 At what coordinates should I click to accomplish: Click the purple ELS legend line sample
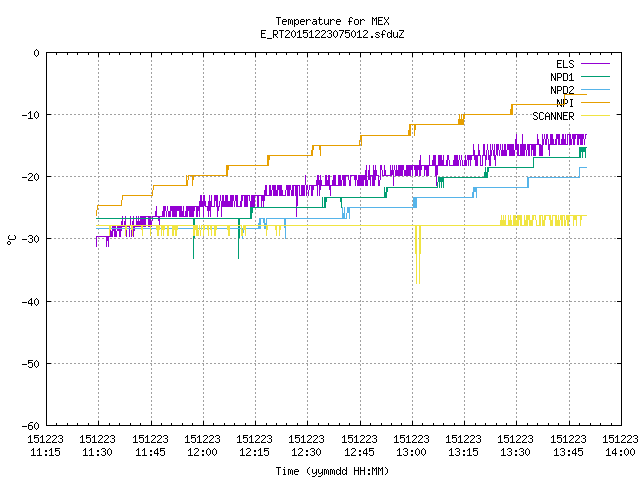click(595, 64)
